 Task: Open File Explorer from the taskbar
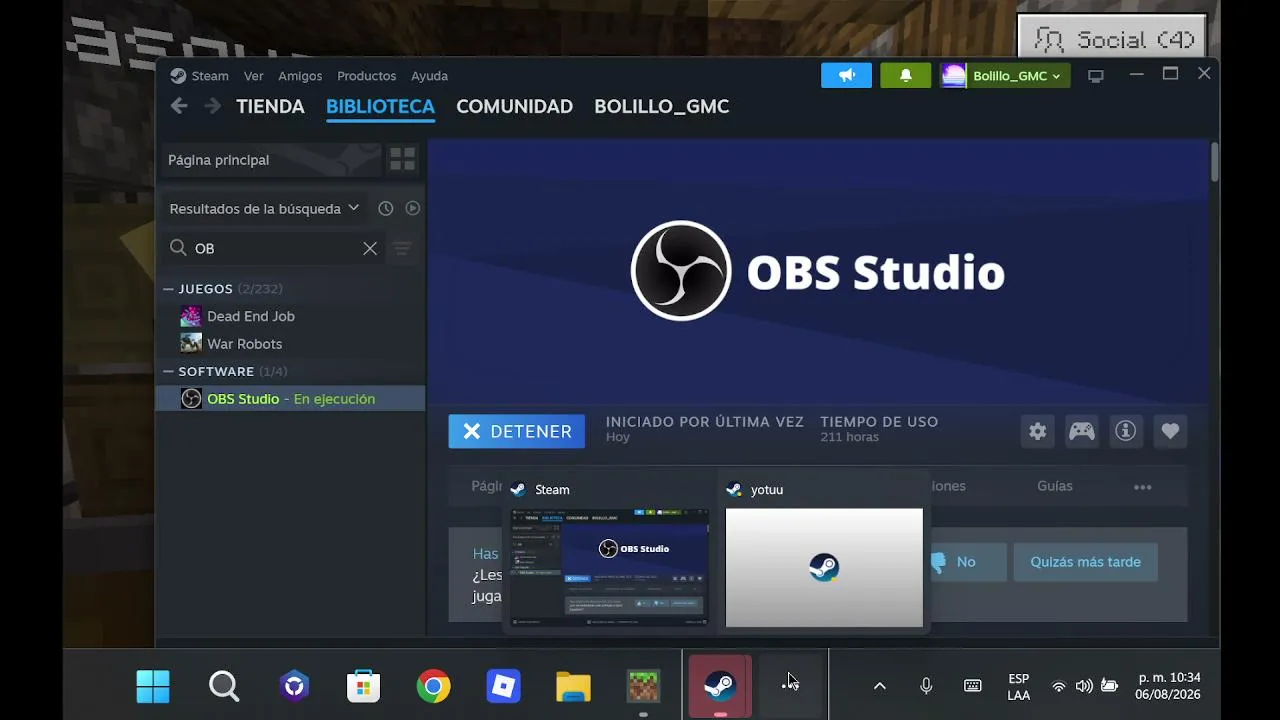[x=574, y=686]
